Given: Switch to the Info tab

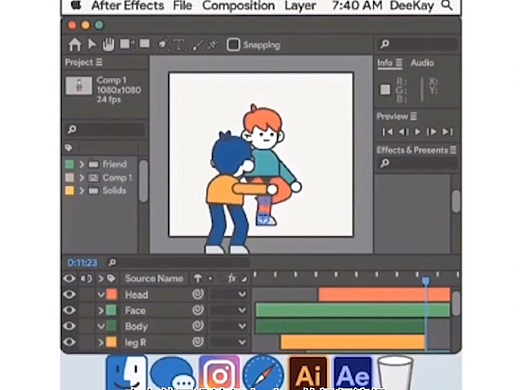Looking at the screenshot, I should (385, 63).
